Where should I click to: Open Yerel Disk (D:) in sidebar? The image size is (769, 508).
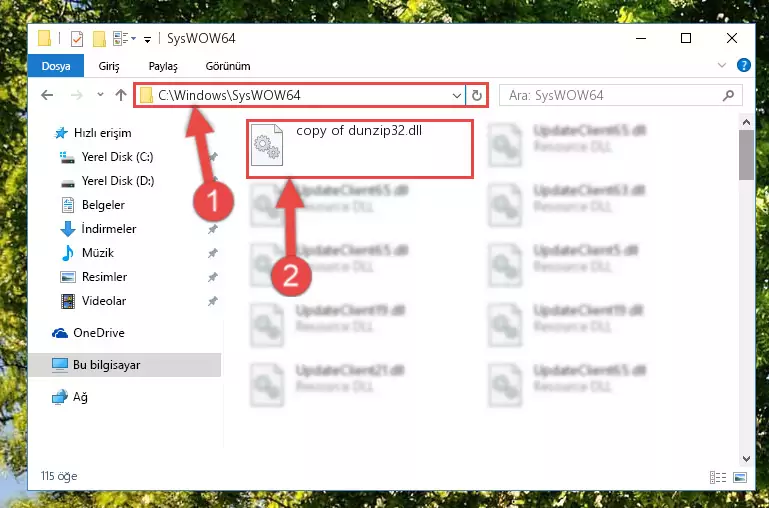pyautogui.click(x=118, y=181)
